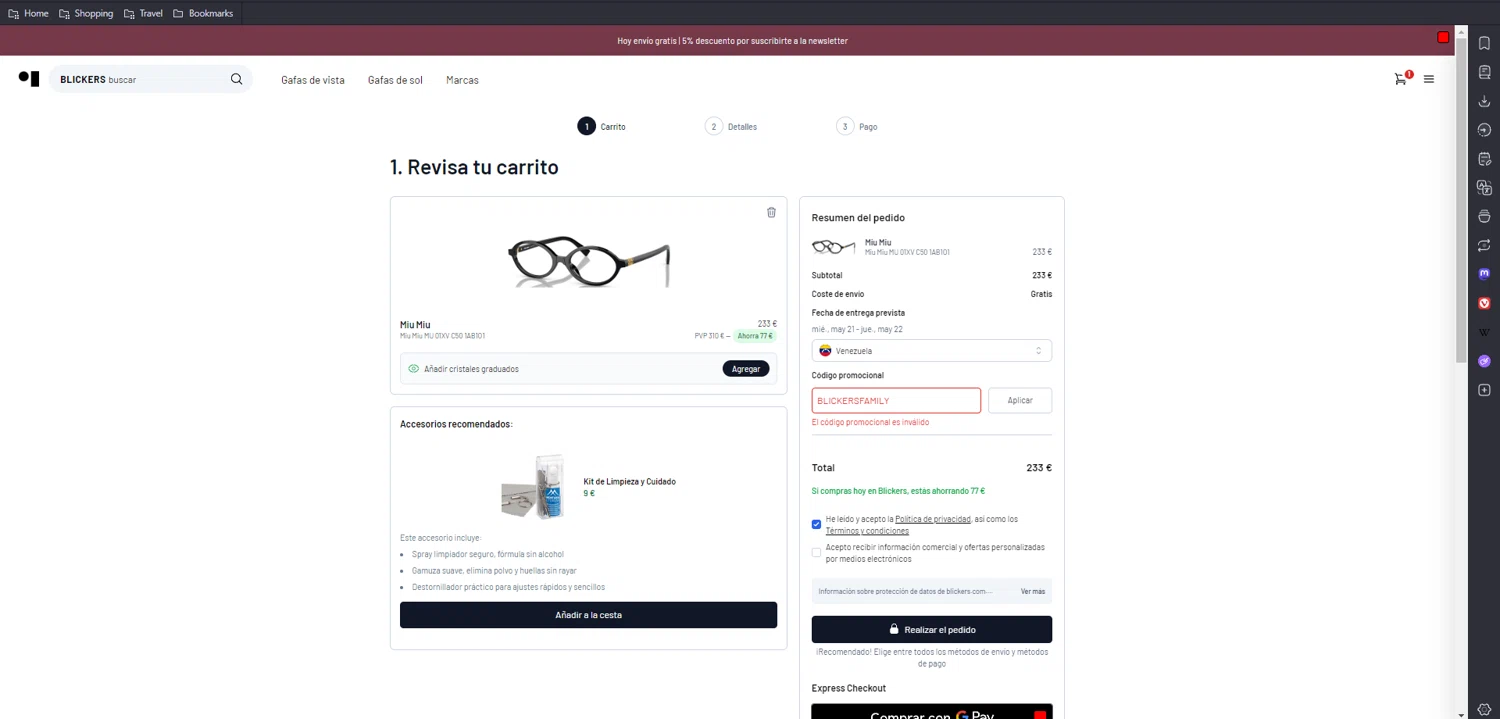Open the Windows panel icon in sidebar
Image resolution: width=1500 pixels, height=719 pixels.
pos(1485,216)
